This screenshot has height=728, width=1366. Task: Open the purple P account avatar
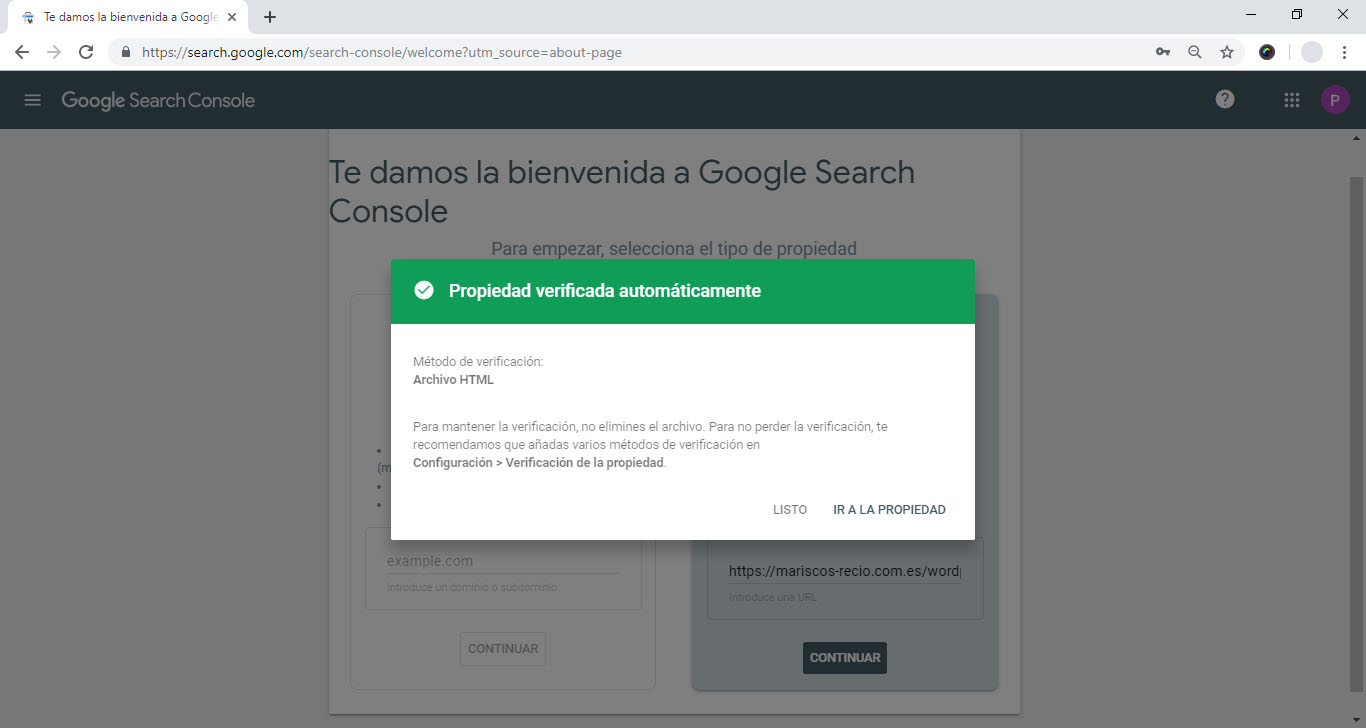(x=1335, y=100)
